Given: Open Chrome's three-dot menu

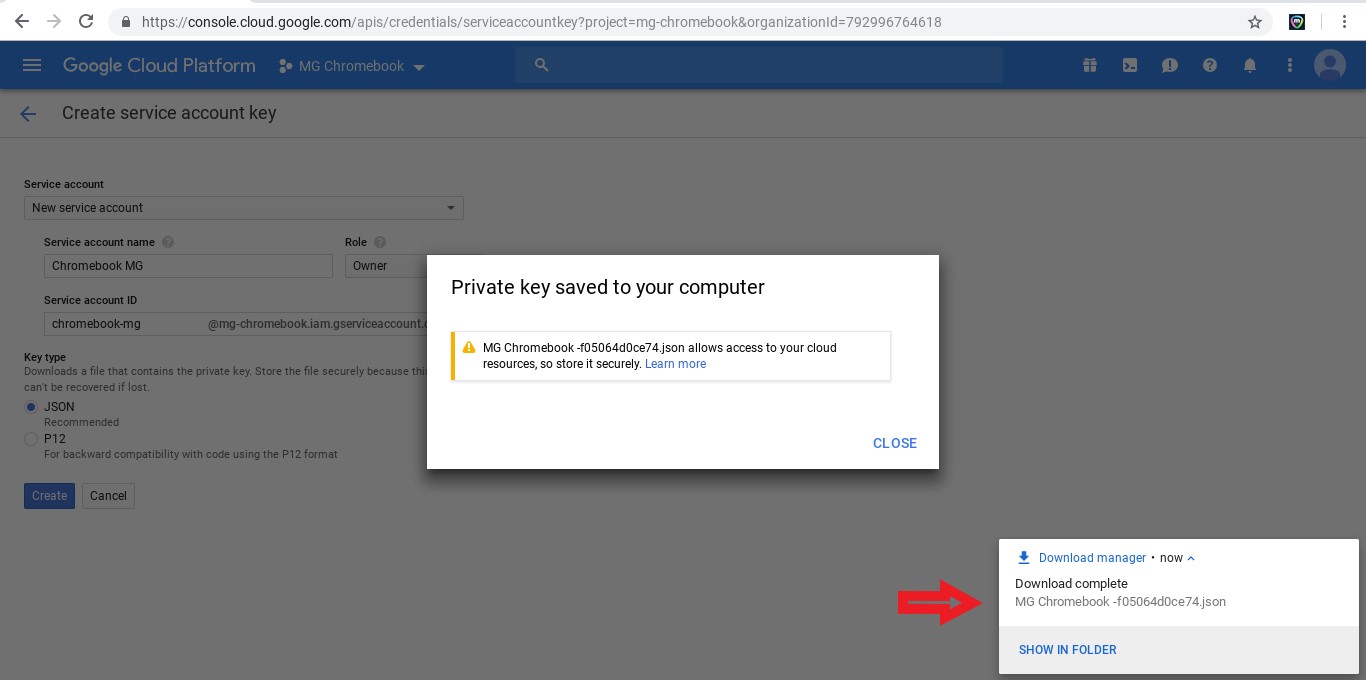Looking at the screenshot, I should tap(1345, 21).
